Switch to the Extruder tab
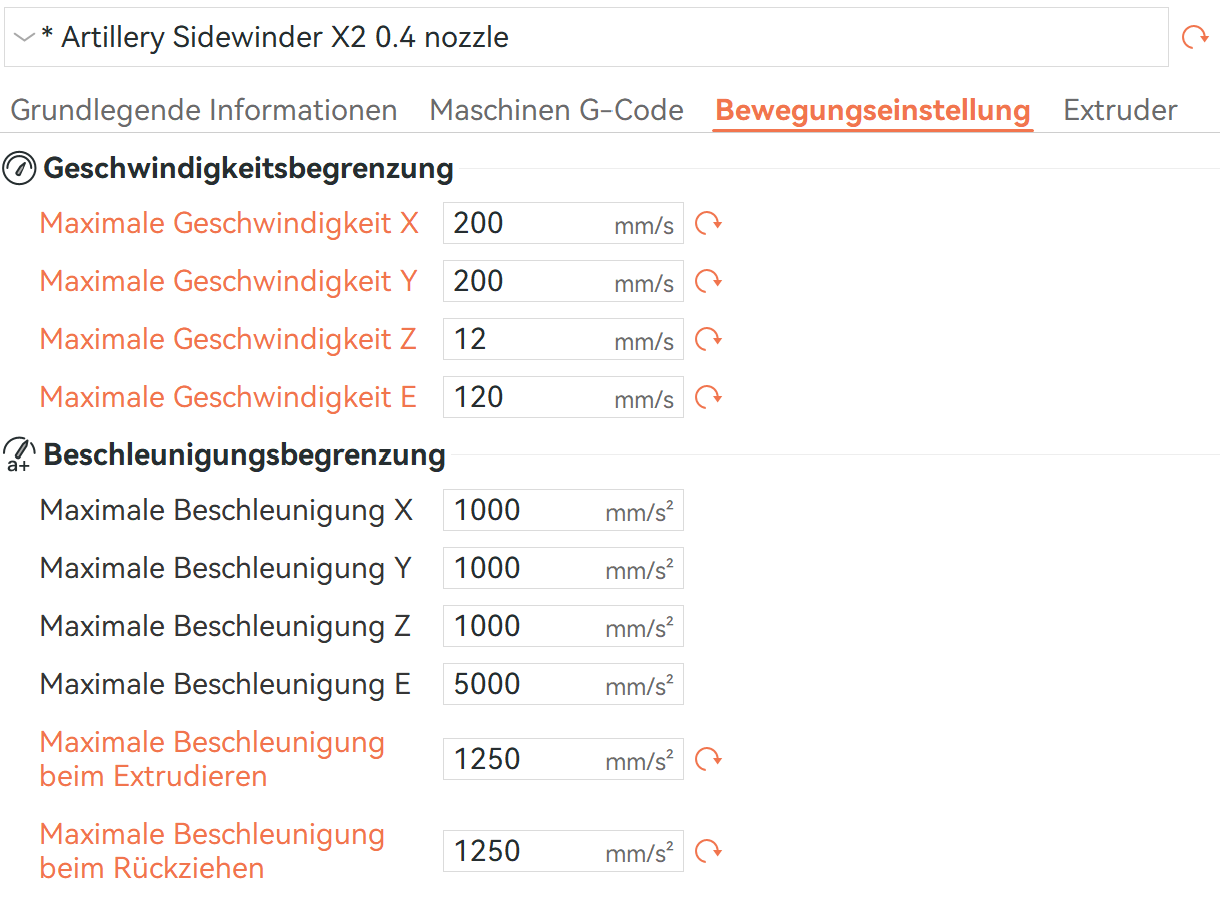The image size is (1220, 910). (x=1120, y=110)
